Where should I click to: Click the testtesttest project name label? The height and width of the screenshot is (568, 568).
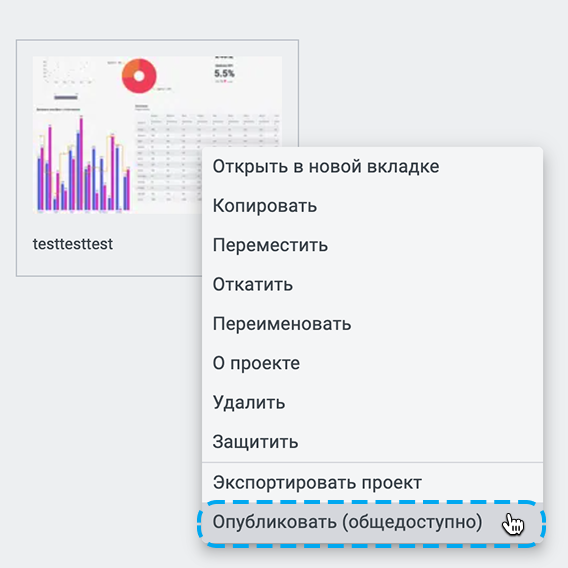tap(73, 244)
